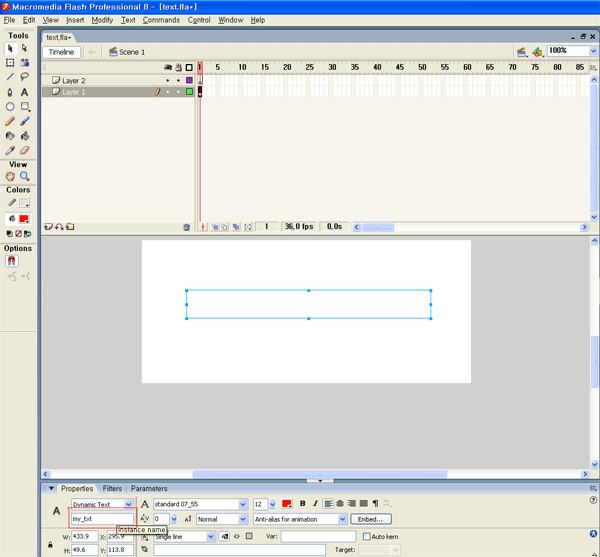Select the Oval tool
Screen dimensions: 600x557
pos(10,107)
